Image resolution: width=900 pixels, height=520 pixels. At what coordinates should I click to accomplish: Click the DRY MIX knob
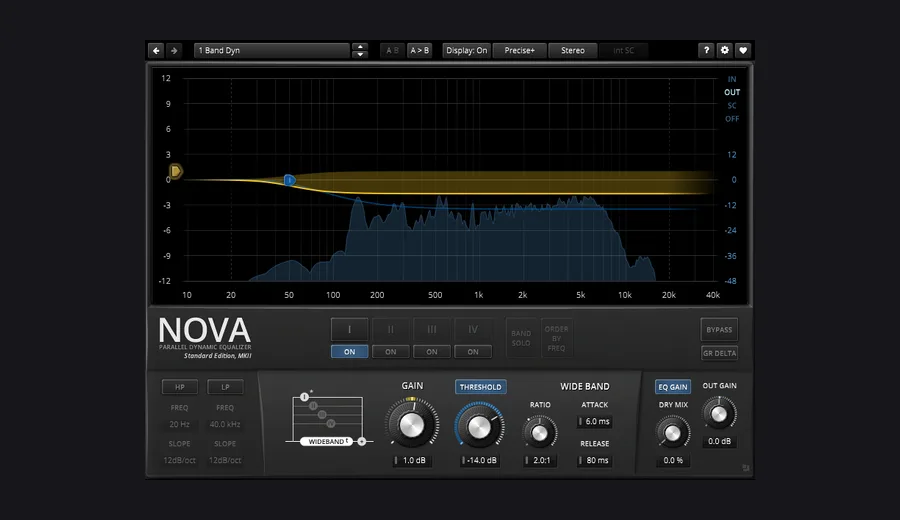(x=673, y=433)
